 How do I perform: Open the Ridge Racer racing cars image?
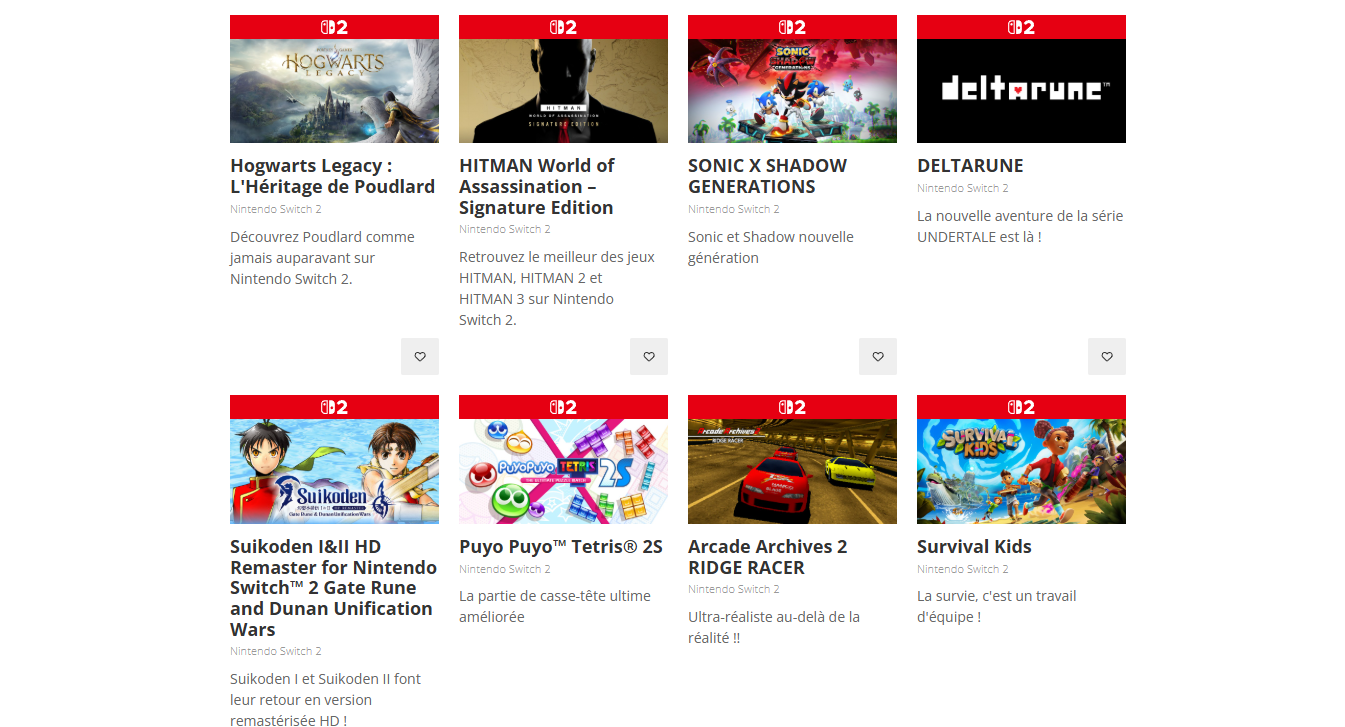point(792,471)
